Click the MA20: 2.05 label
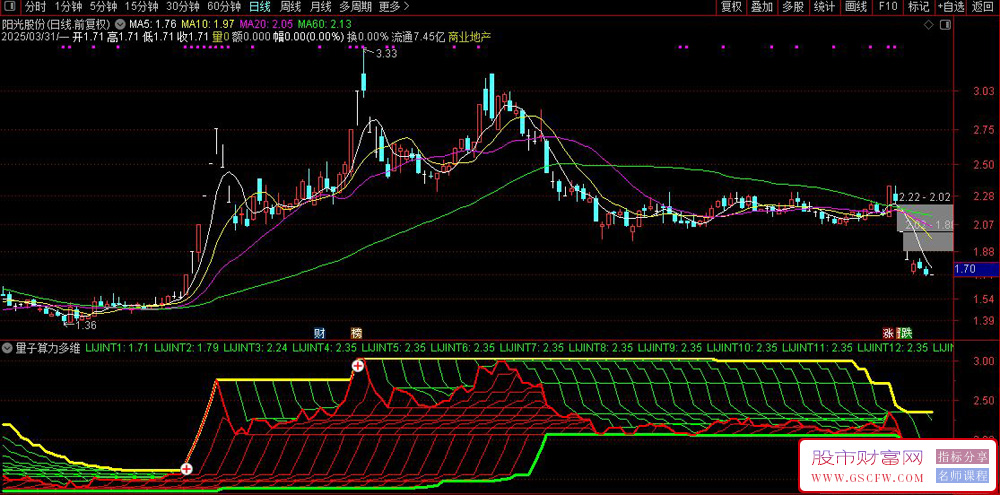 click(x=266, y=24)
